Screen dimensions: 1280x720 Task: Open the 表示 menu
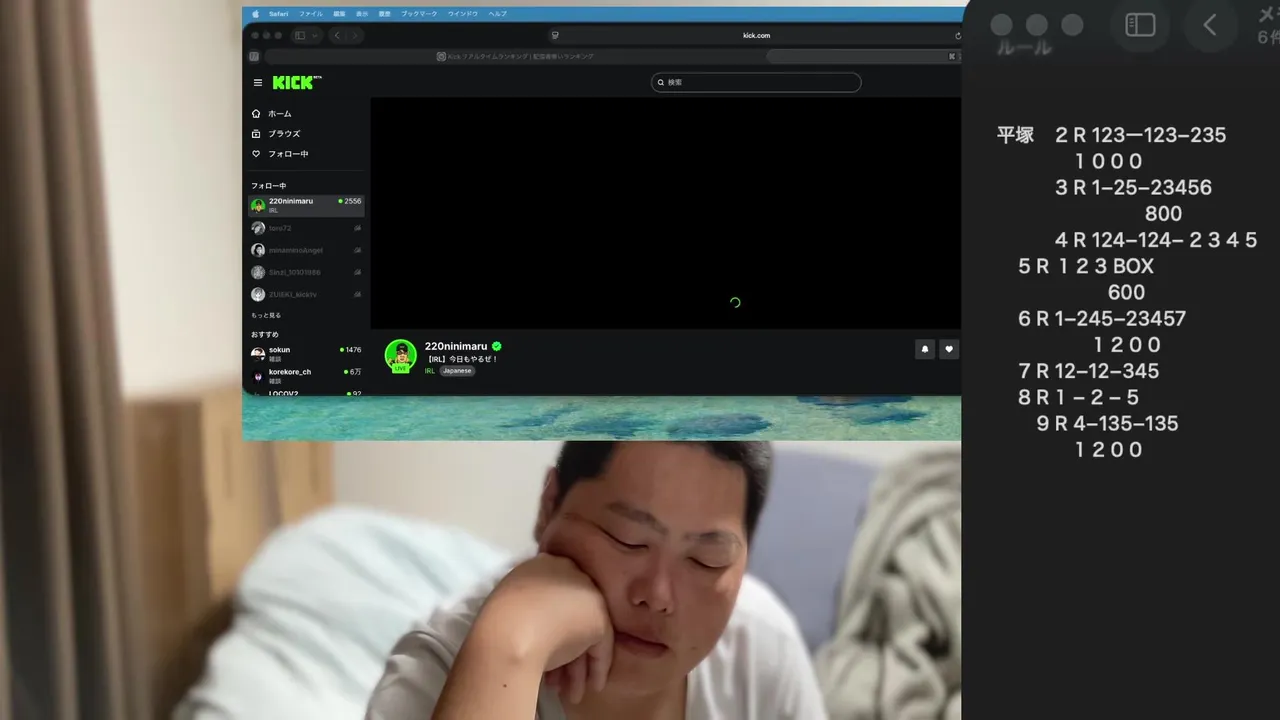click(362, 14)
